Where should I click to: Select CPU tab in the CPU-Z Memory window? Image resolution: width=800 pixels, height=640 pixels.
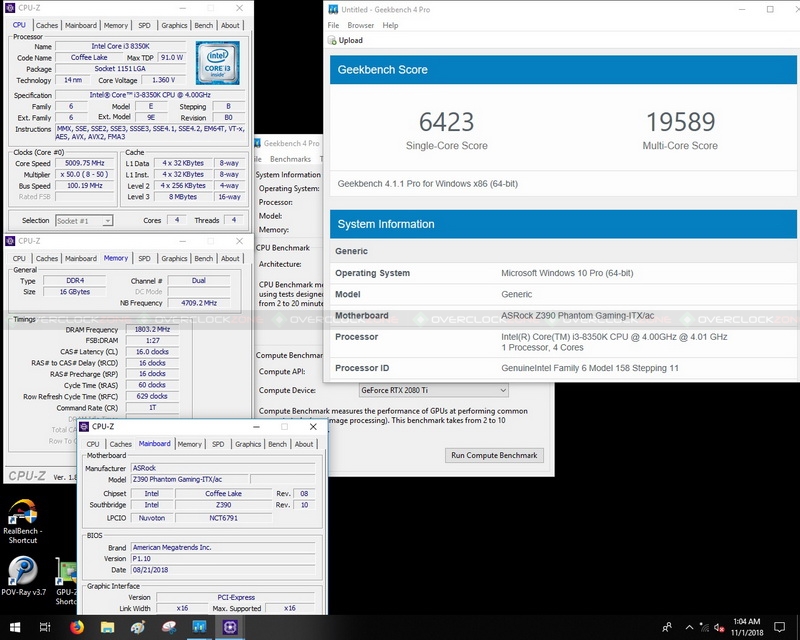point(19,258)
